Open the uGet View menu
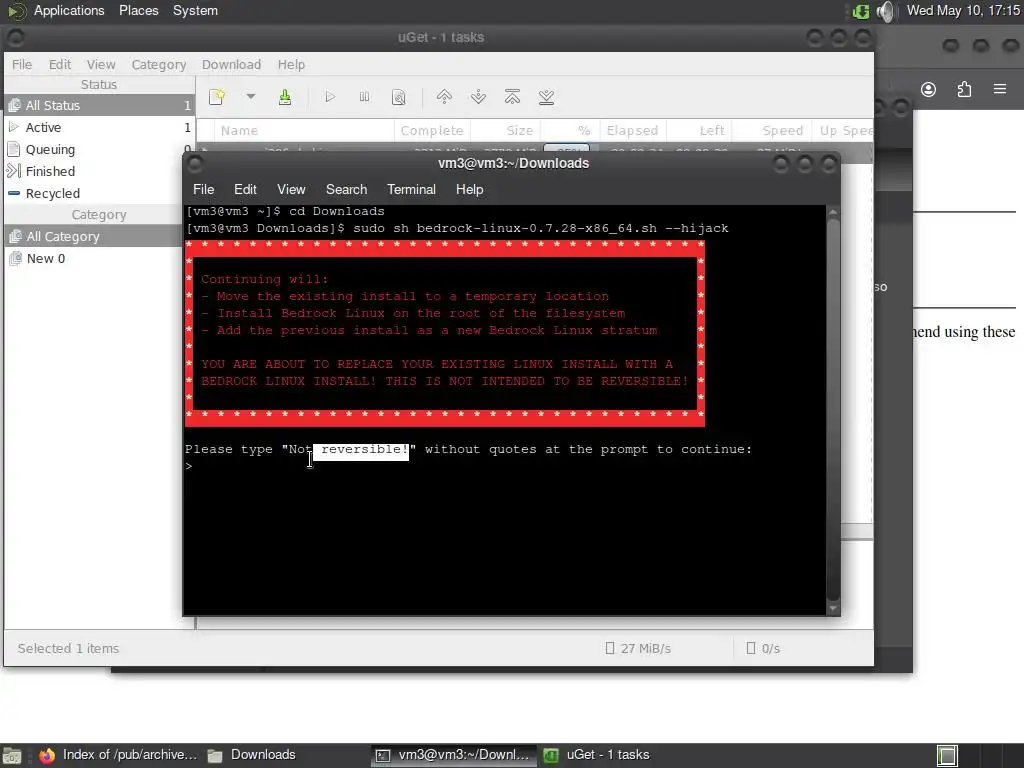1024x768 pixels. [x=101, y=65]
